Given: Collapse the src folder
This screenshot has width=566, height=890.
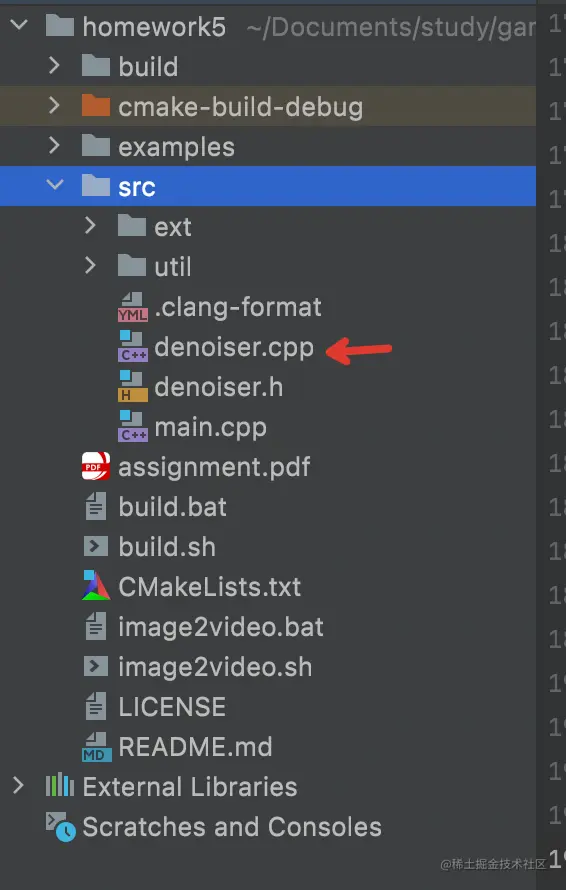Looking at the screenshot, I should 55,186.
